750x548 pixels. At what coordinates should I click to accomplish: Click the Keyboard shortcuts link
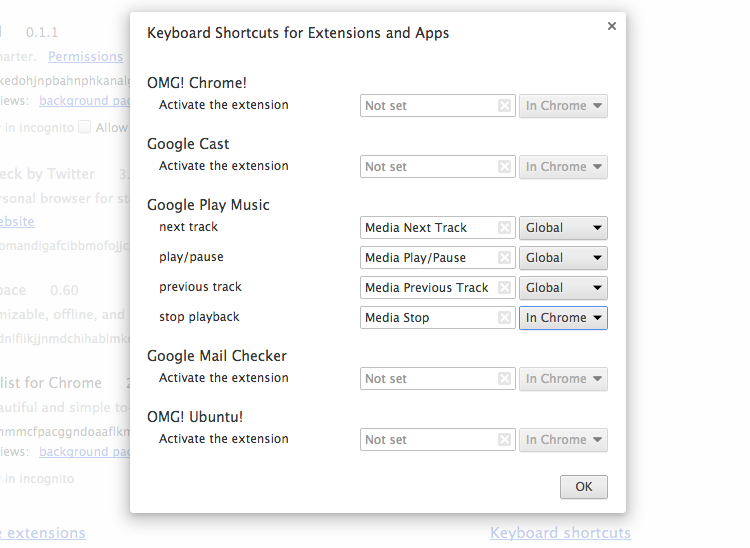[x=560, y=533]
